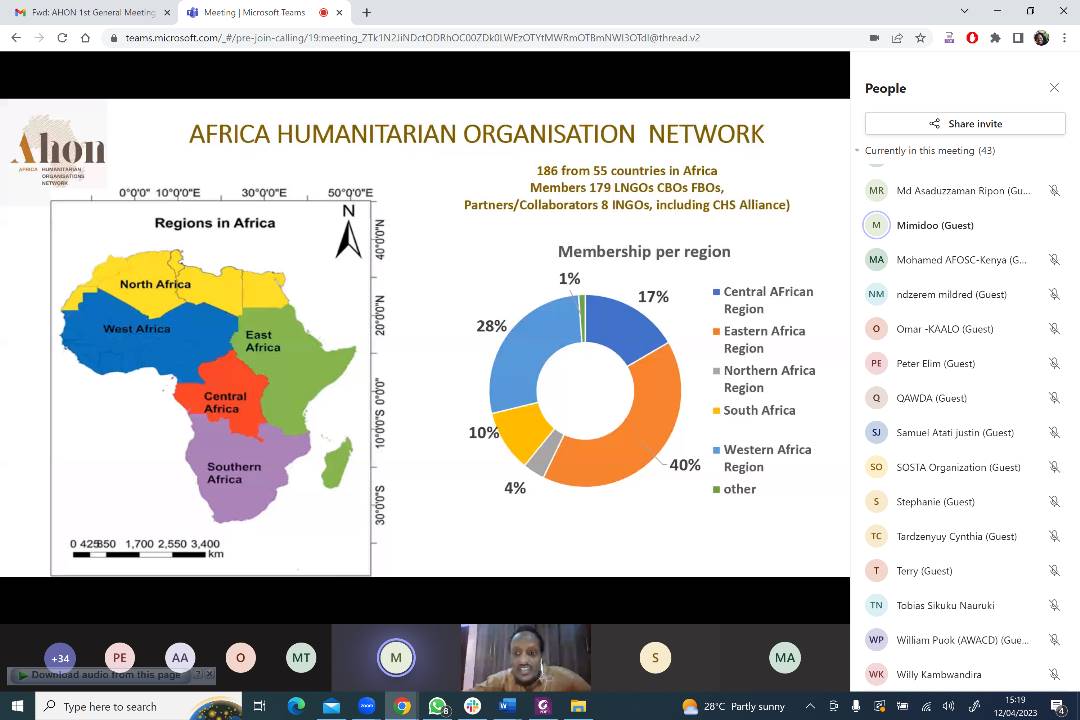This screenshot has width=1080, height=720.
Task: Open the Share invite option
Action: [x=964, y=123]
